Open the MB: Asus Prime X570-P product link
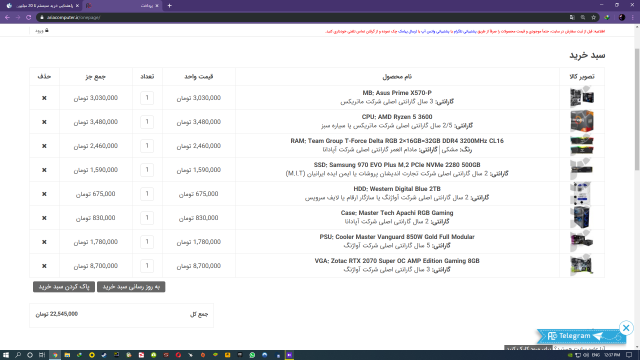This screenshot has height=360, width=640. 397,93
